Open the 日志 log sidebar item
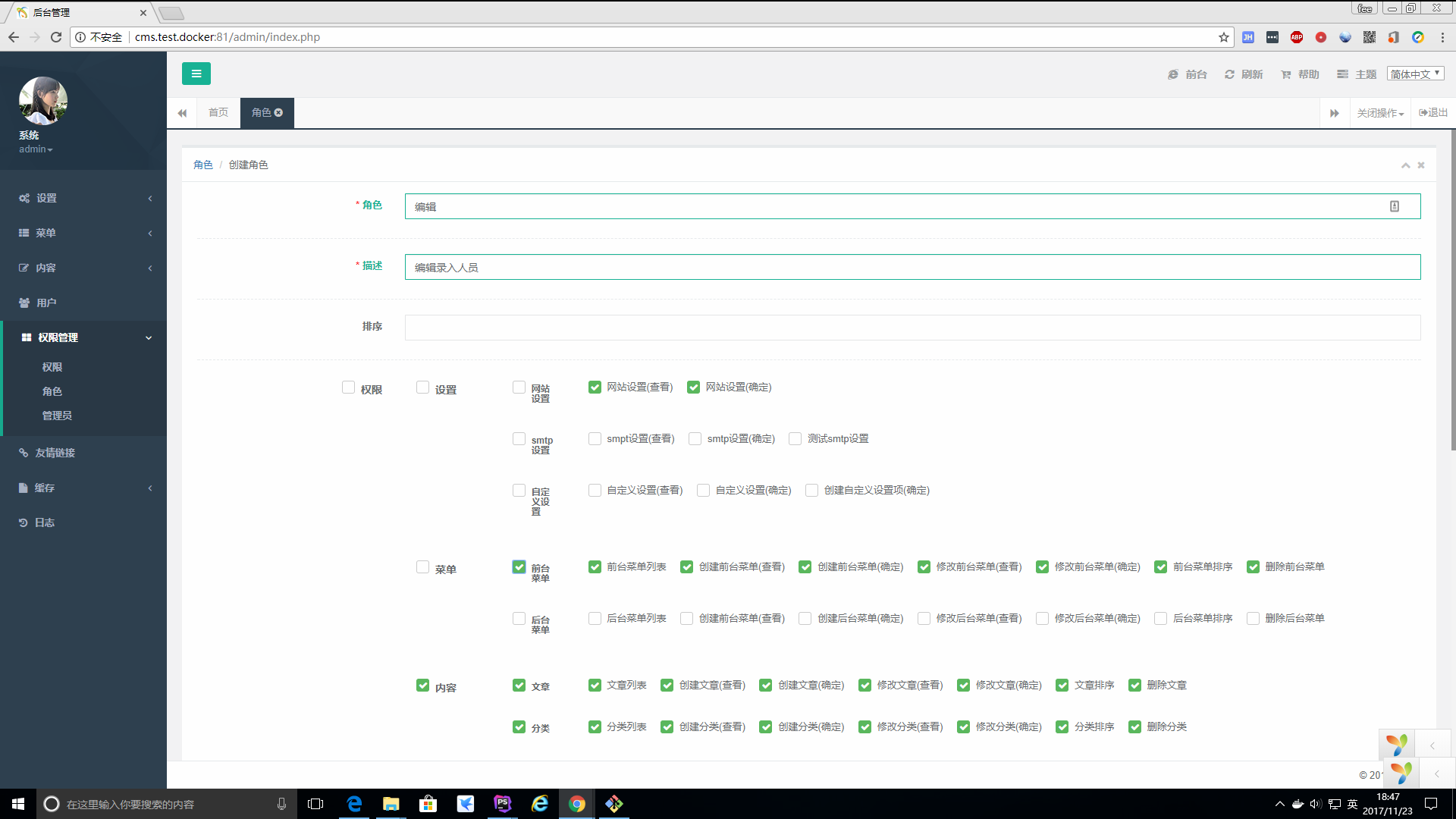Viewport: 1456px width, 819px height. click(x=45, y=522)
